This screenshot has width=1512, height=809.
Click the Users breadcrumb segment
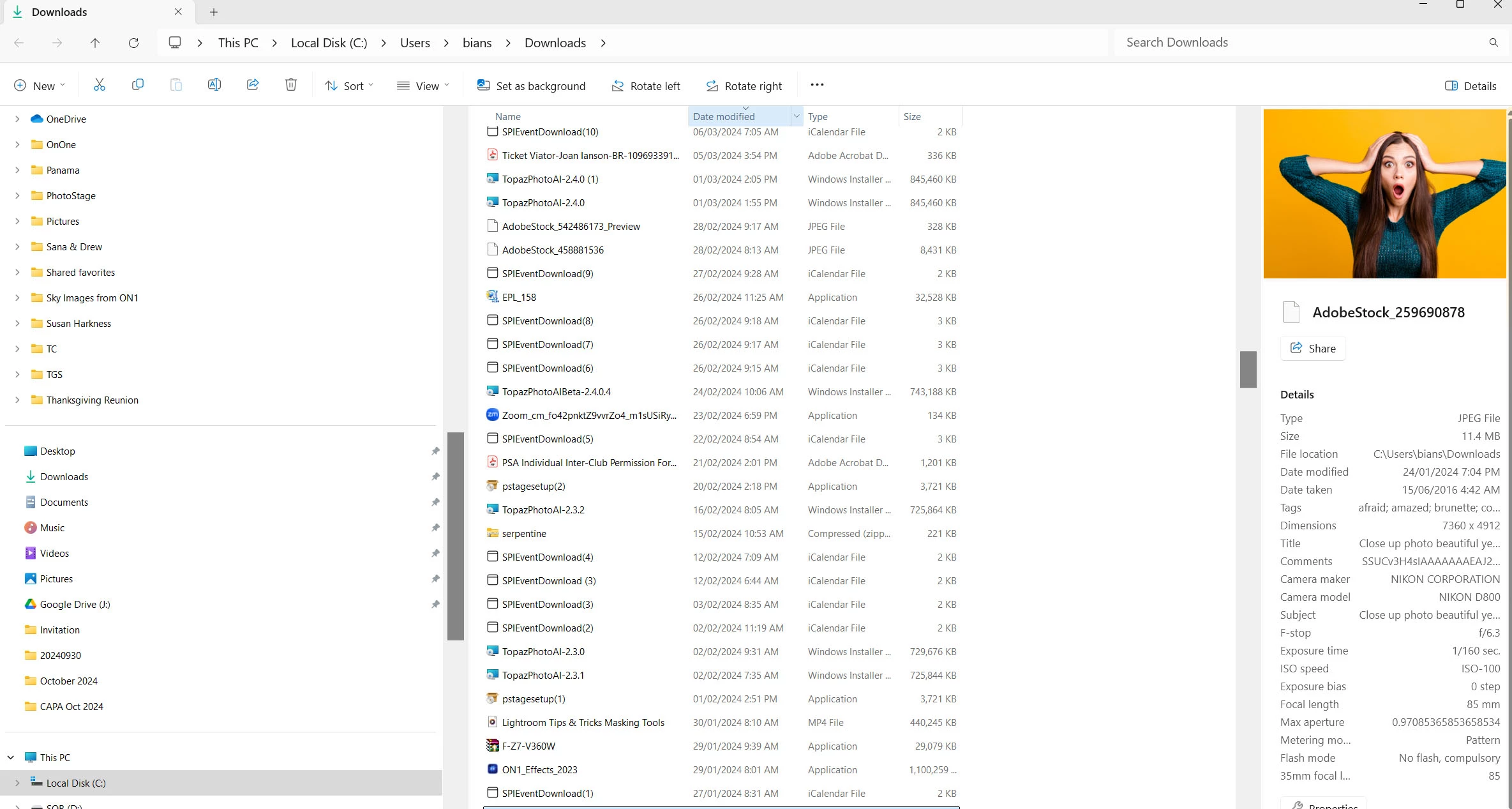[415, 43]
